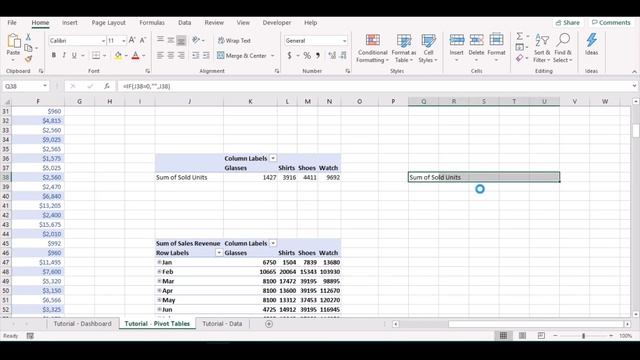
Task: Switch to the Page Layout tab
Action: (x=109, y=22)
